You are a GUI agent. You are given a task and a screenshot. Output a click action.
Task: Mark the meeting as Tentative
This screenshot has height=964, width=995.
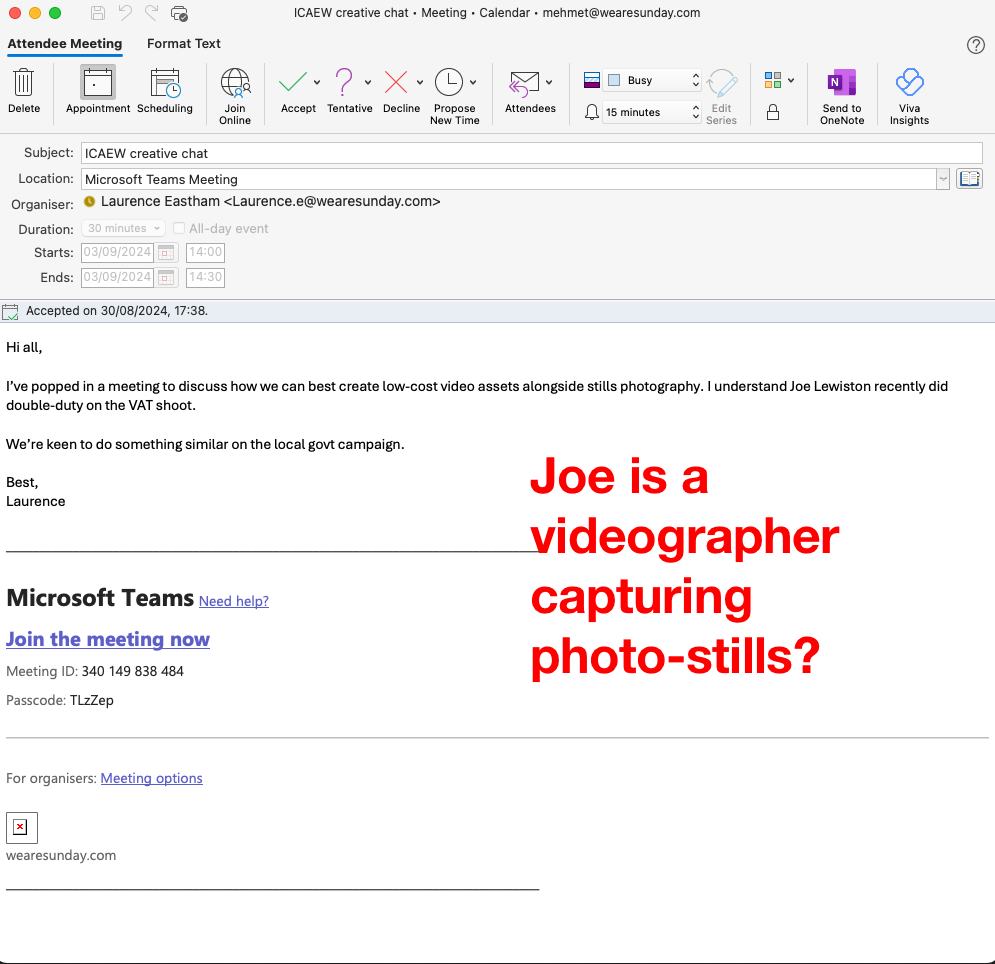tap(344, 83)
